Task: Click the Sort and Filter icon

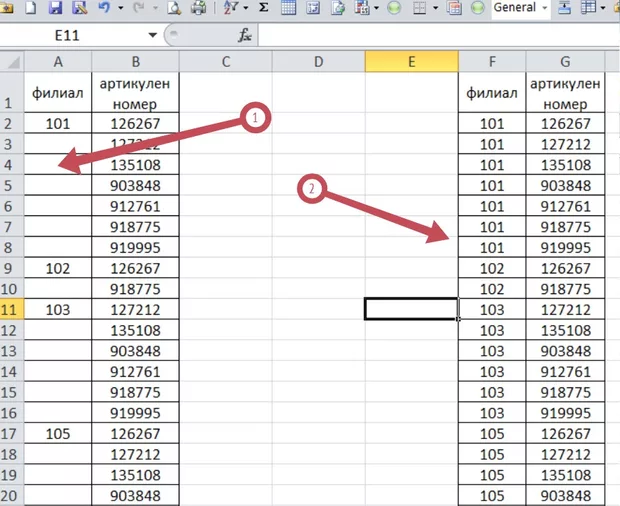Action: click(231, 8)
